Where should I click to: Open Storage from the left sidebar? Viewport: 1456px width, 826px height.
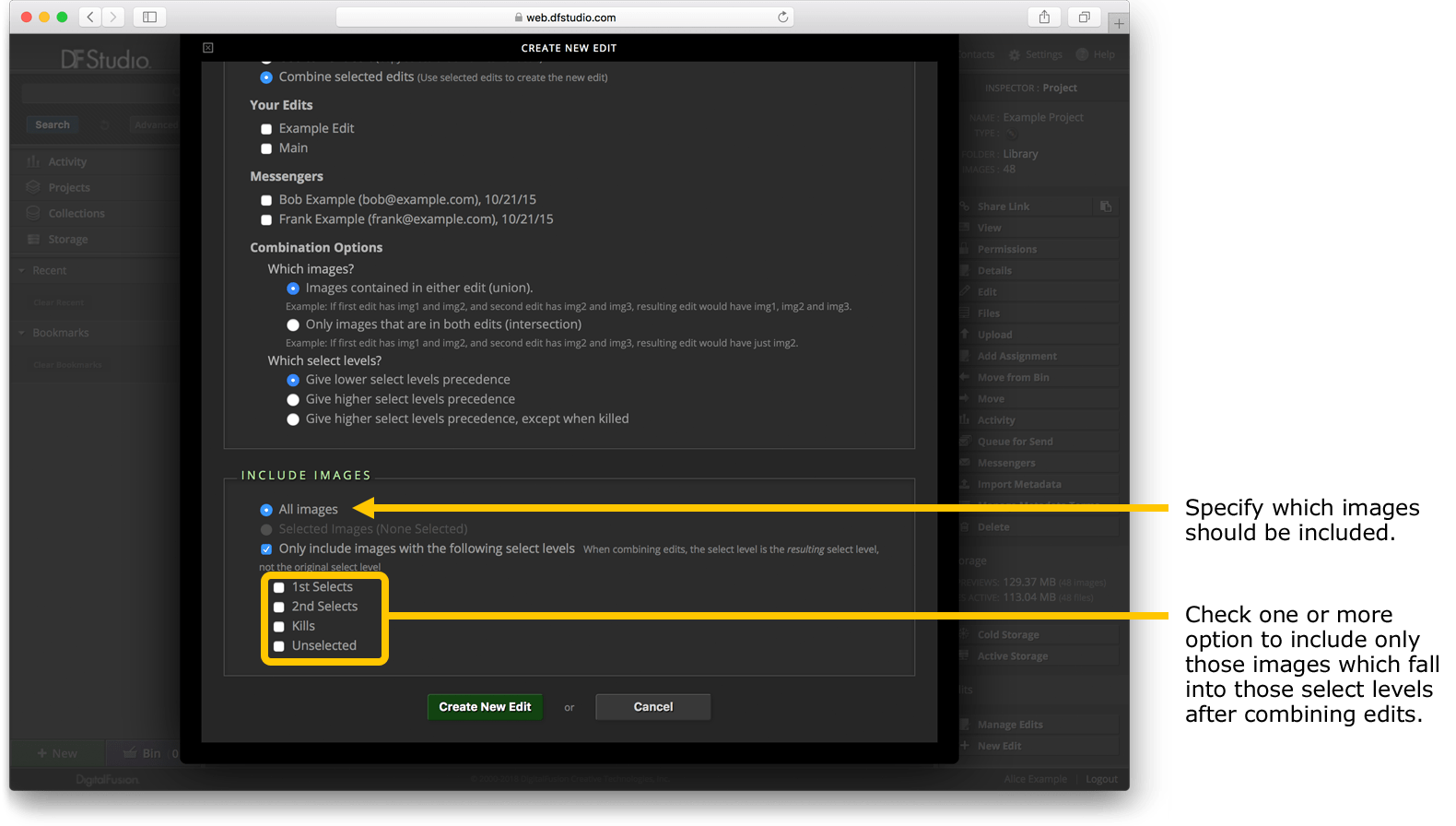click(68, 239)
